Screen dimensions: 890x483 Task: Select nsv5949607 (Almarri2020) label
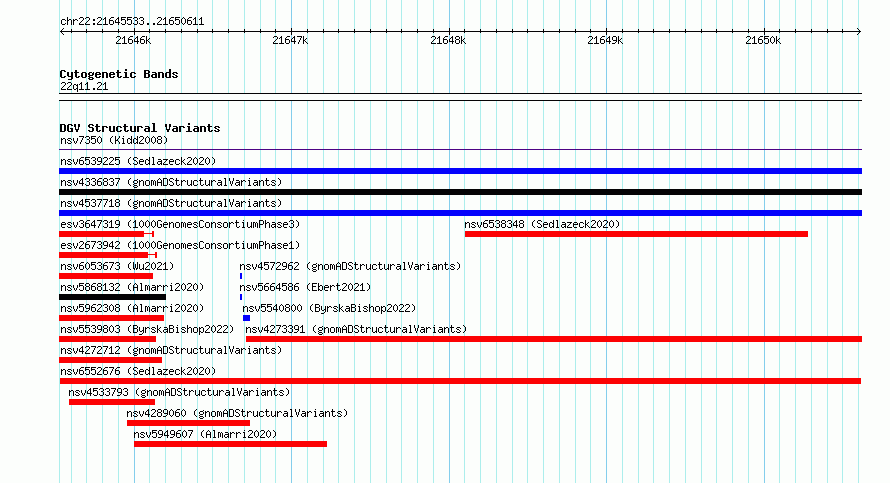tap(205, 434)
